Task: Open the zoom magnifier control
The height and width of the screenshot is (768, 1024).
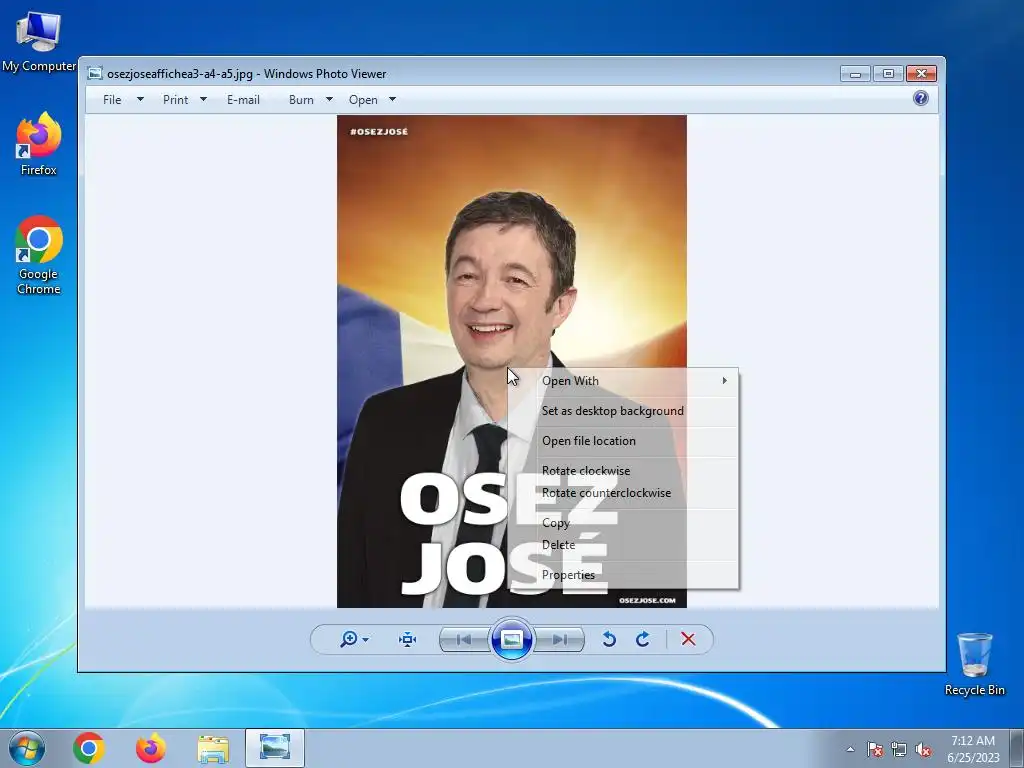Action: (x=349, y=639)
